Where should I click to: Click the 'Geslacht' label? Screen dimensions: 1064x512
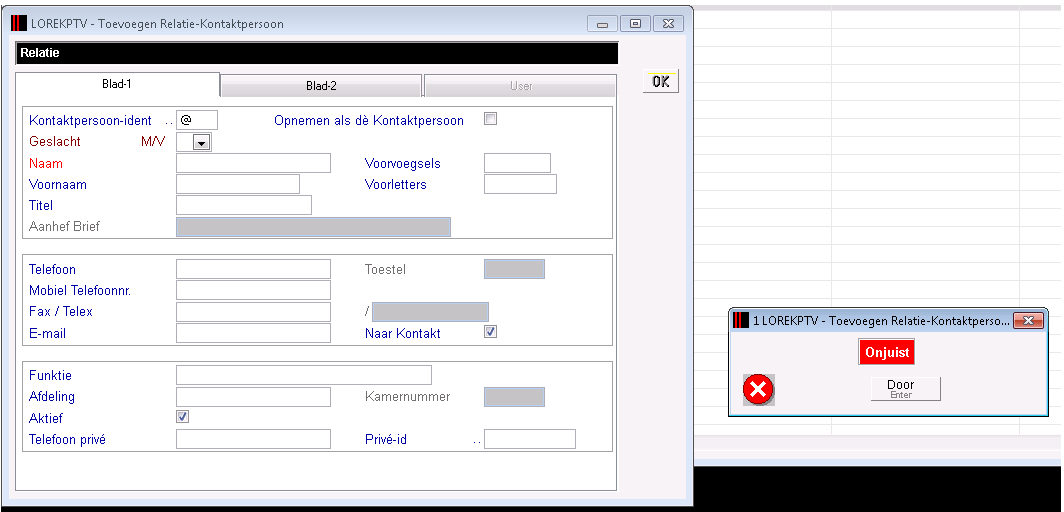coord(55,141)
